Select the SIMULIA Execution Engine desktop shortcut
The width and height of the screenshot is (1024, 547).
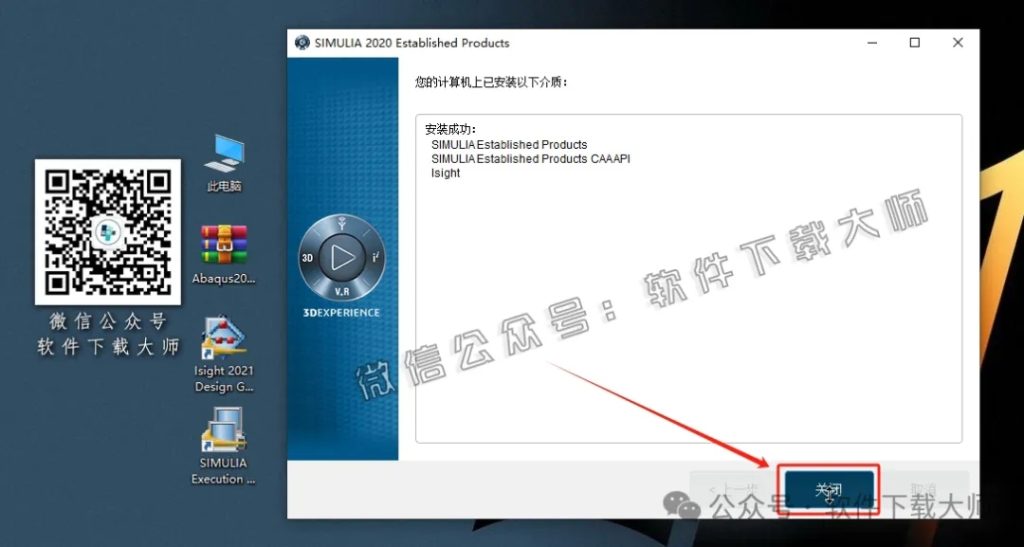click(x=224, y=446)
